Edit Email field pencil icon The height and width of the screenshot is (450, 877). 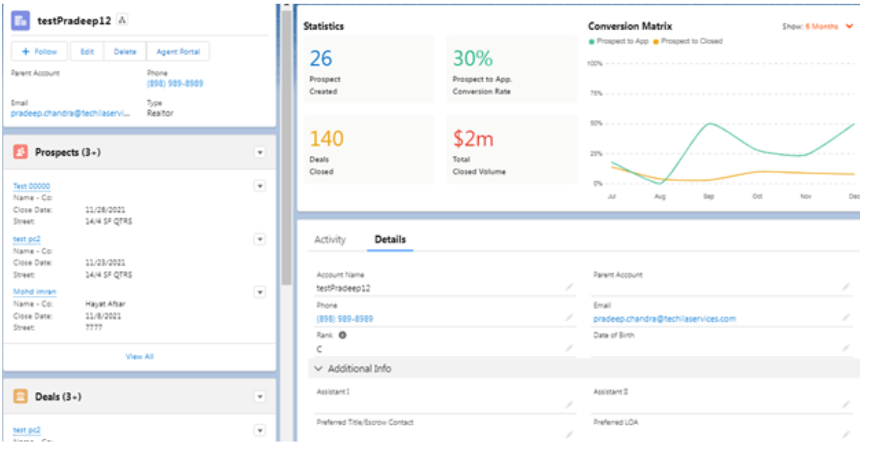(846, 318)
